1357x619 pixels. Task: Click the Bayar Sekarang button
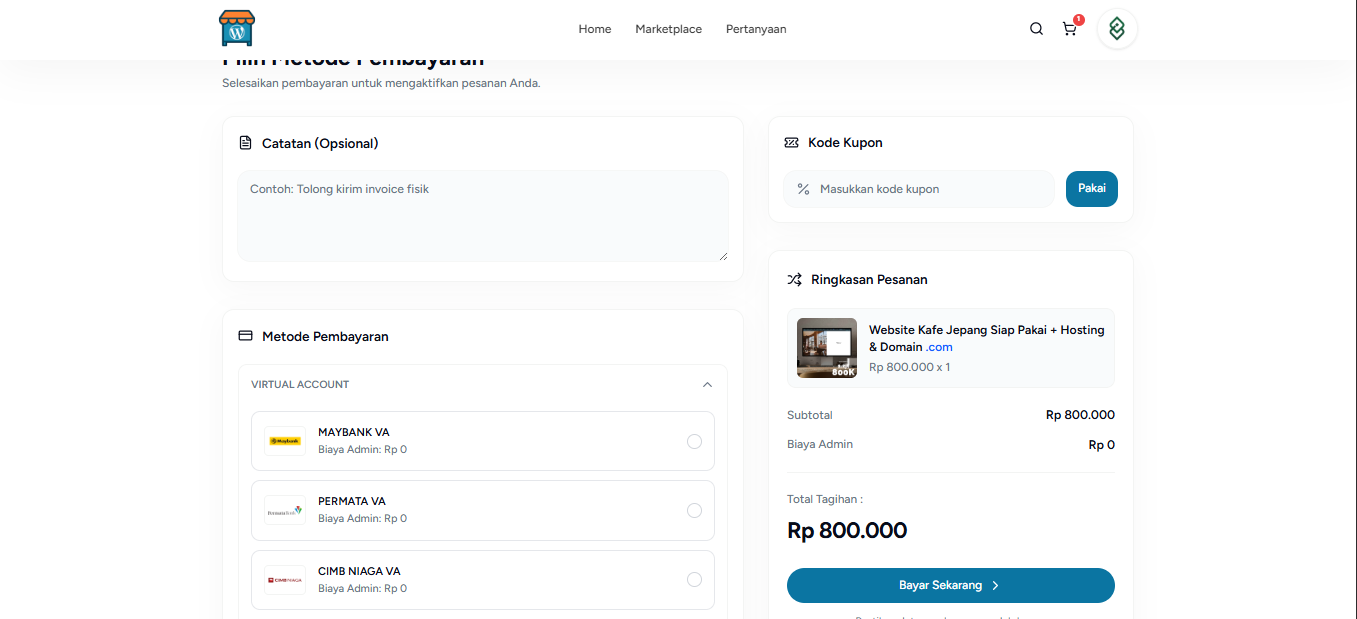click(950, 586)
